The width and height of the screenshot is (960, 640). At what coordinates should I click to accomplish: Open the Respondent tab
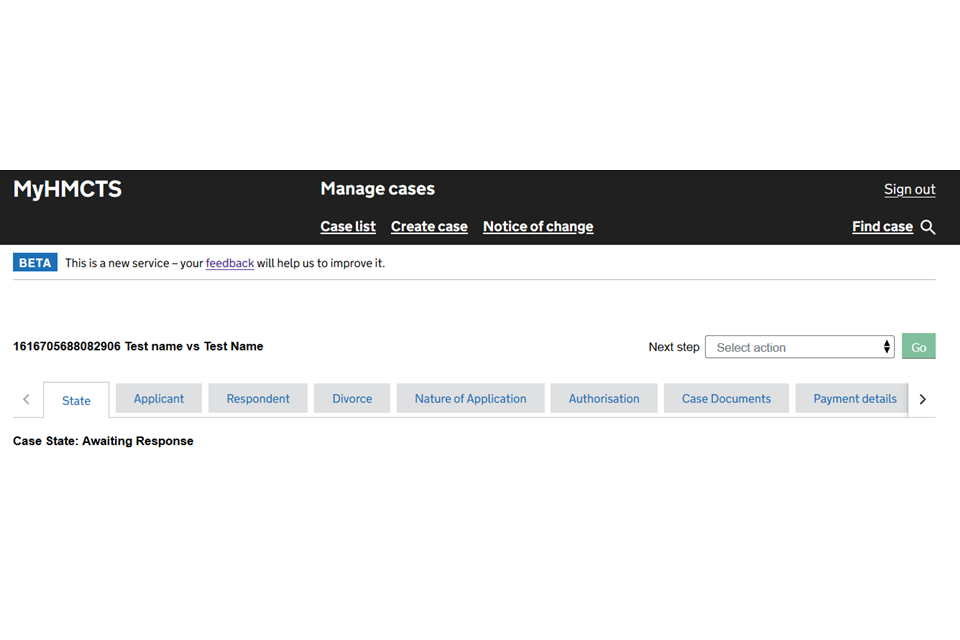[x=258, y=398]
